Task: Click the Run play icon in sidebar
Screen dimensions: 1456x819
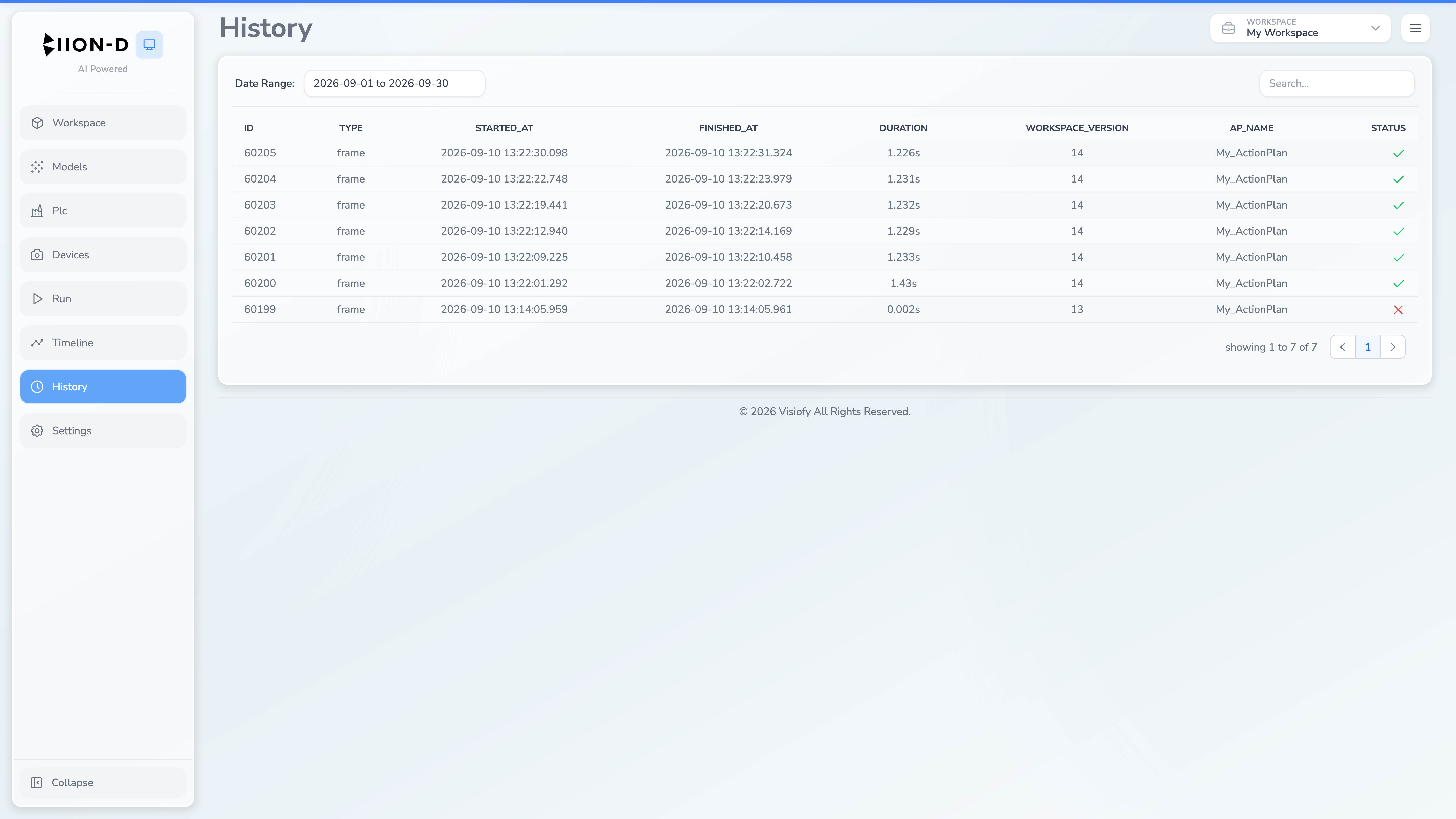Action: (x=37, y=299)
